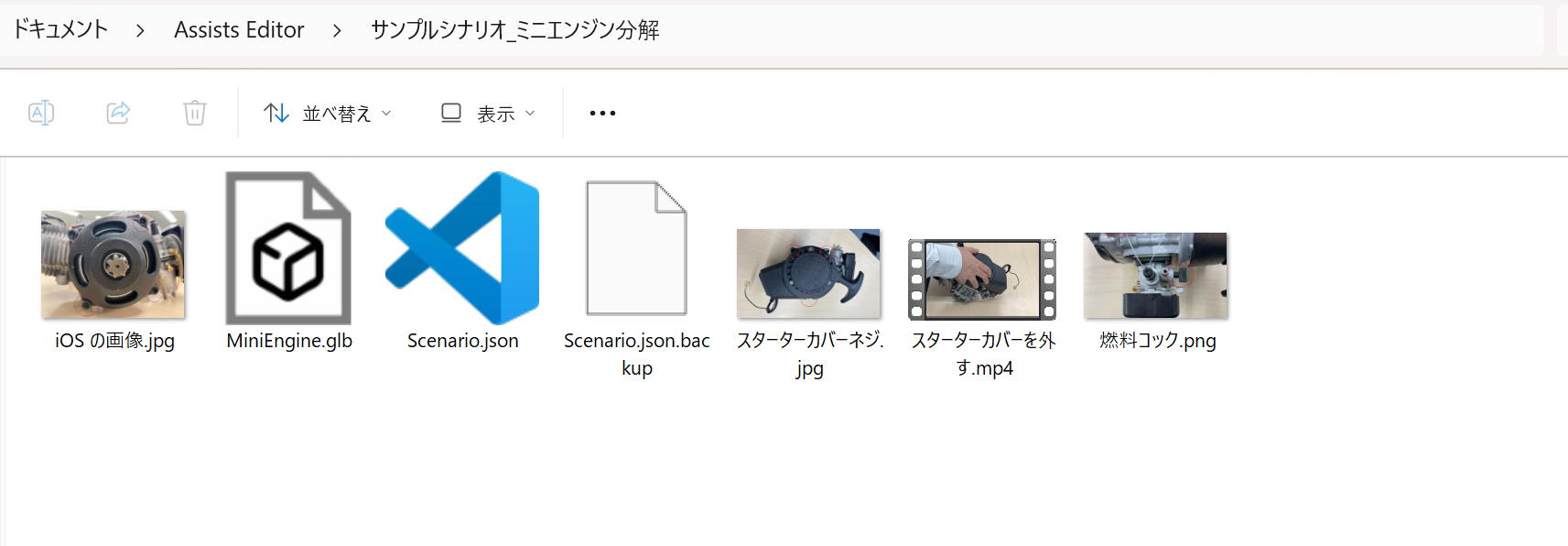Screen dimensions: 1568x546
Task: Expand the chevron after ドキュメント
Action: pyautogui.click(x=140, y=31)
